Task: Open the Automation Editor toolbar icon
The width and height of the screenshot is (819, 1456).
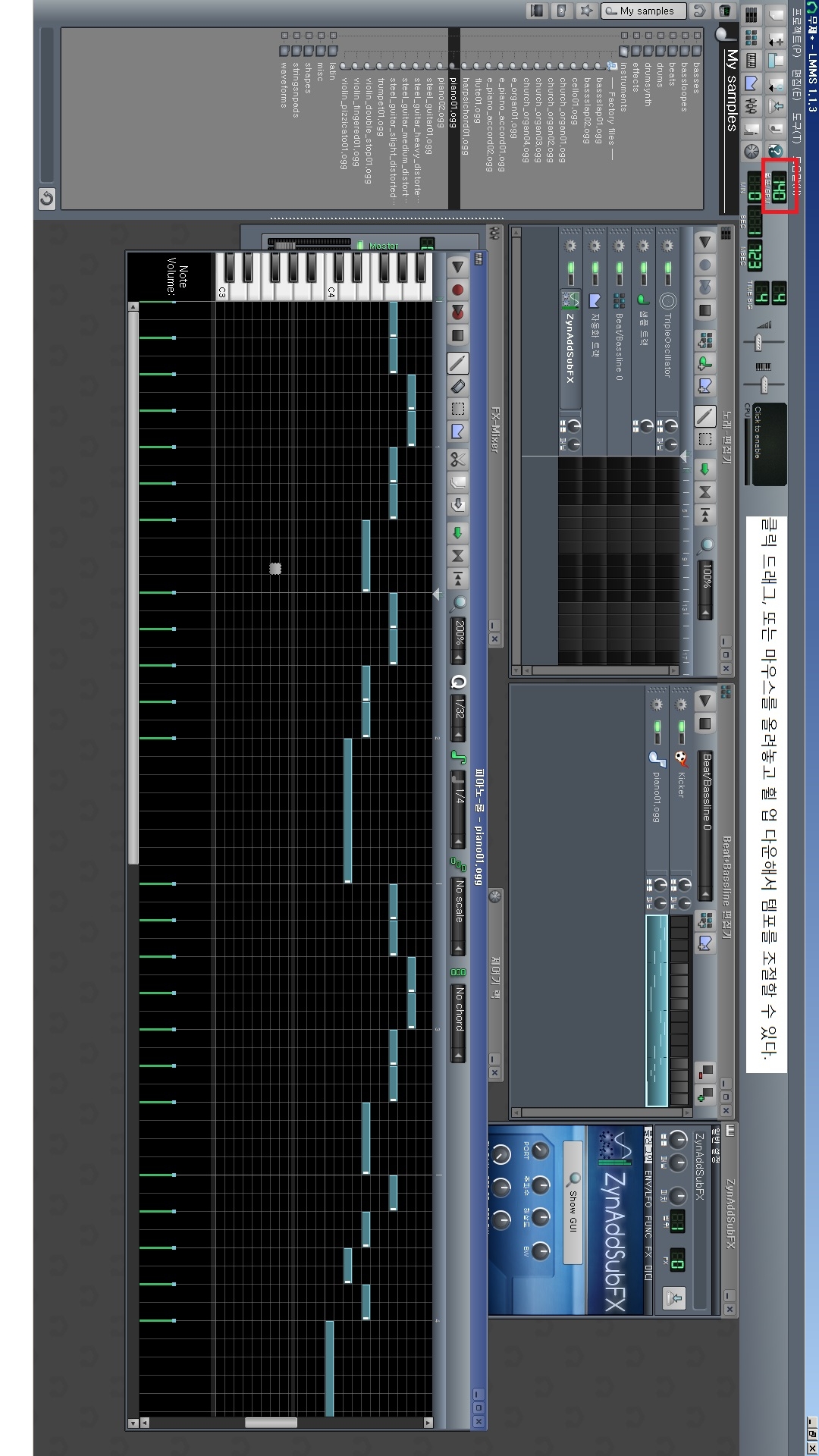Action: point(751,83)
